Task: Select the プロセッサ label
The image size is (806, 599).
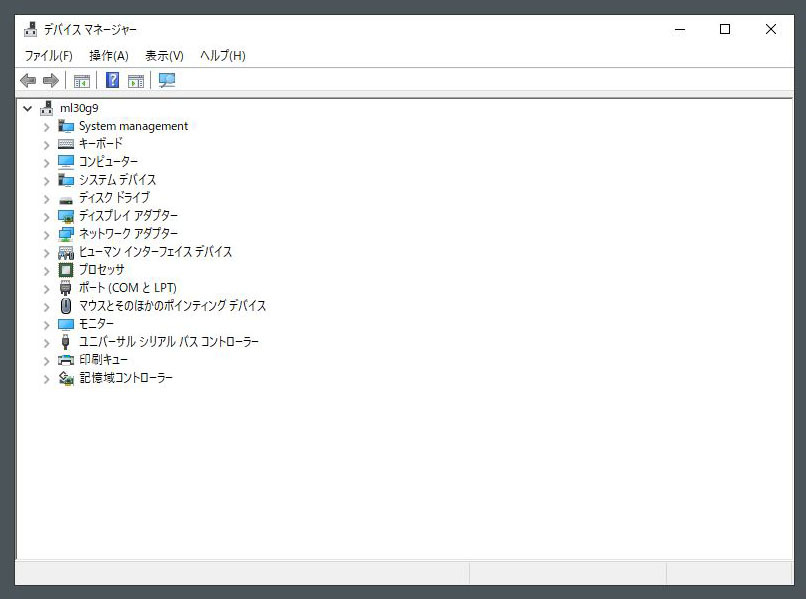Action: 101,269
